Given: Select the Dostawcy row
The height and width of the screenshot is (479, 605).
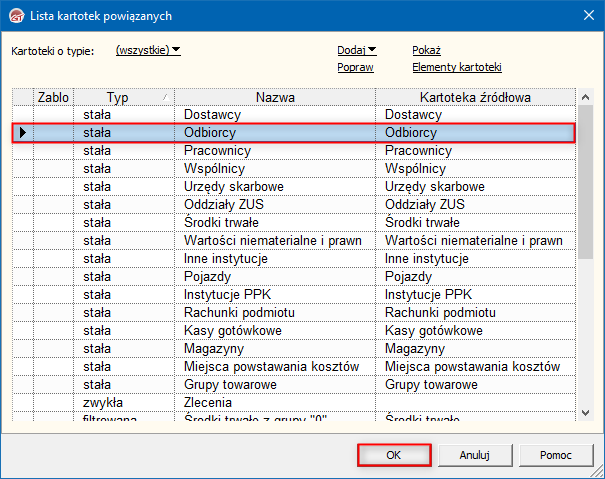Looking at the screenshot, I should (275, 115).
